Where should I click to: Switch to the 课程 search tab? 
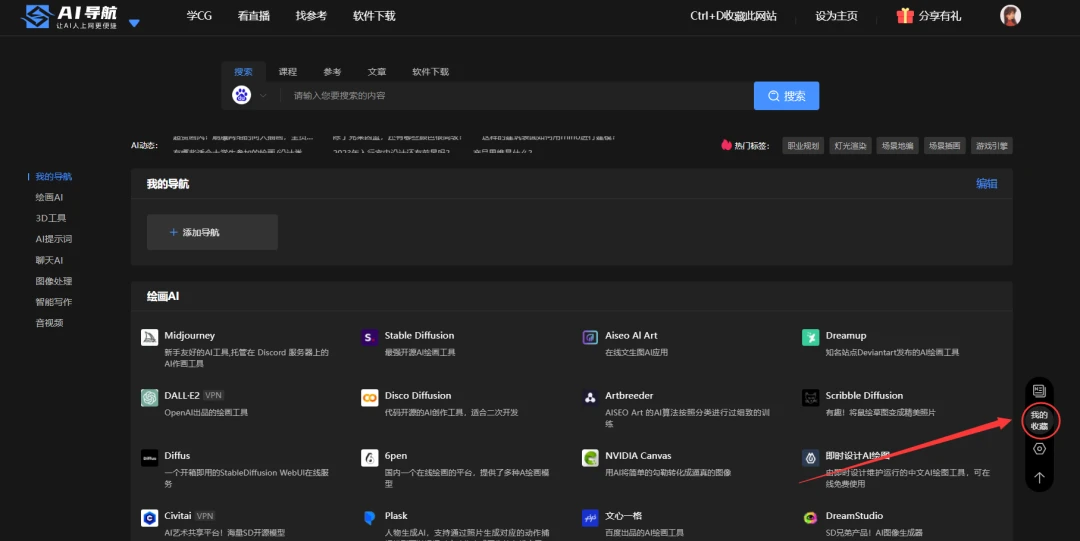click(x=288, y=72)
